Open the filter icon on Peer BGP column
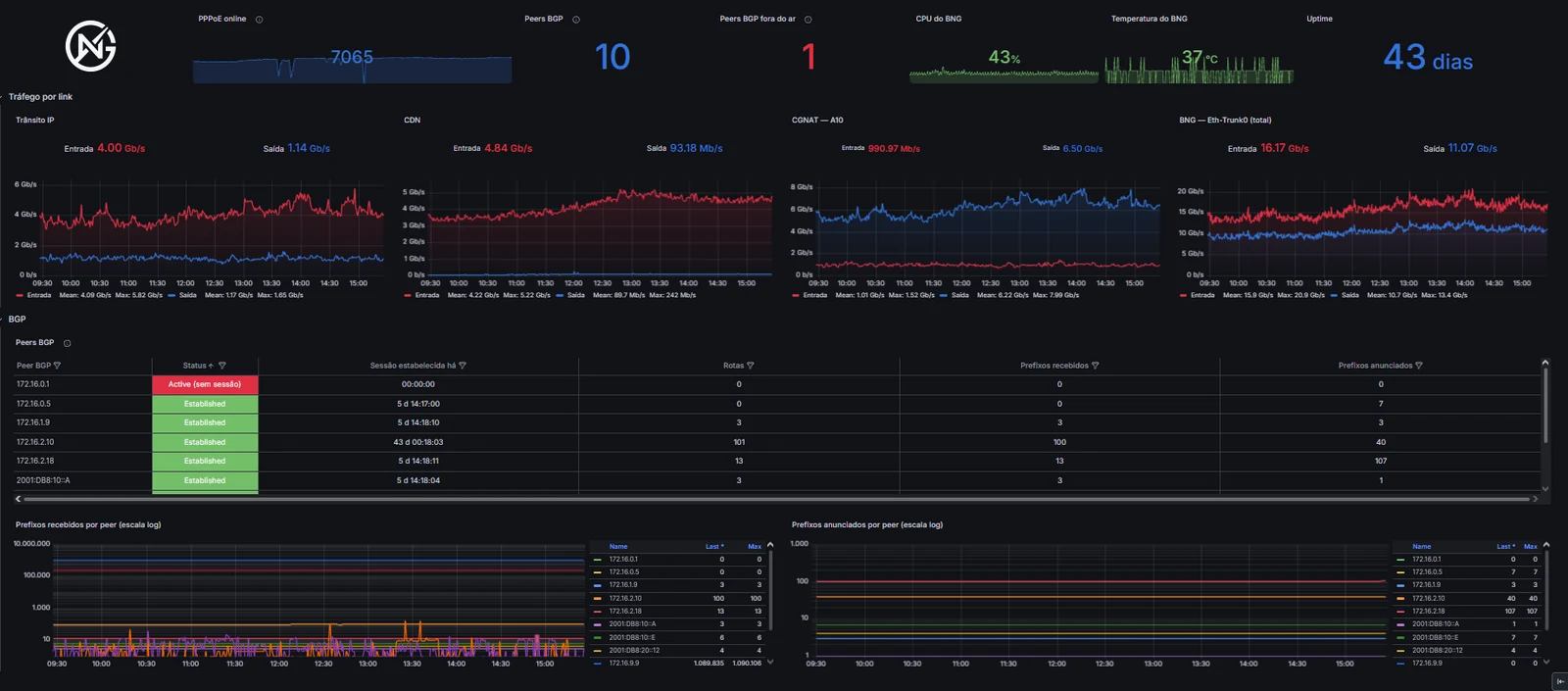The image size is (1568, 691). pos(57,366)
